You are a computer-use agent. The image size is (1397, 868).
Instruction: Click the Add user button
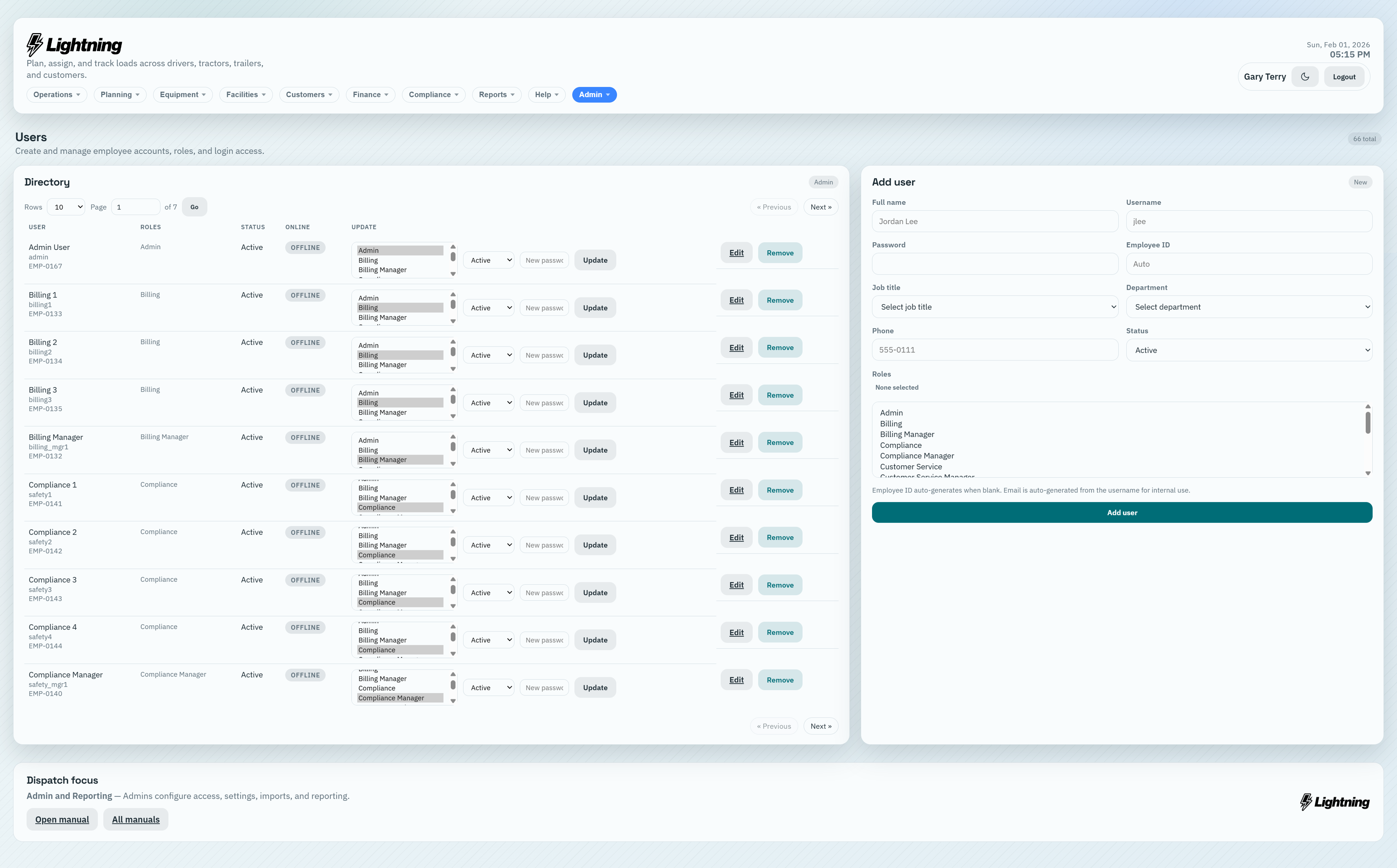point(1122,512)
